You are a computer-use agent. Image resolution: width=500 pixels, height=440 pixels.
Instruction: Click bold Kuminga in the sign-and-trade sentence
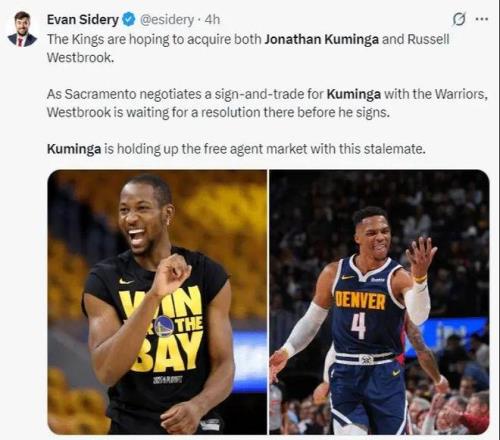click(354, 94)
